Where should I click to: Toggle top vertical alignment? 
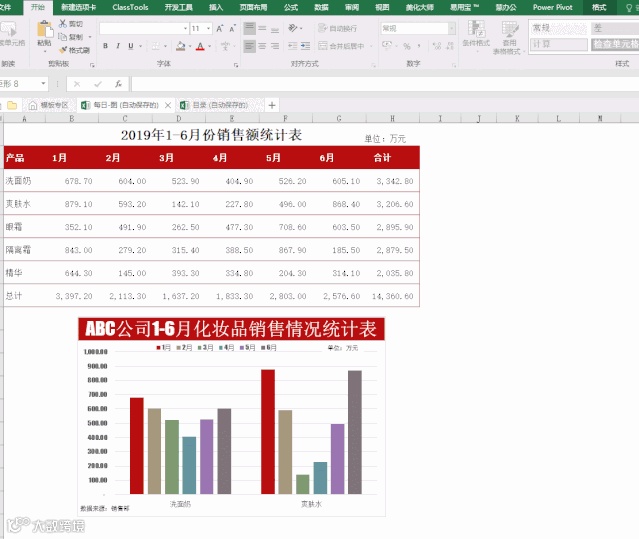249,29
